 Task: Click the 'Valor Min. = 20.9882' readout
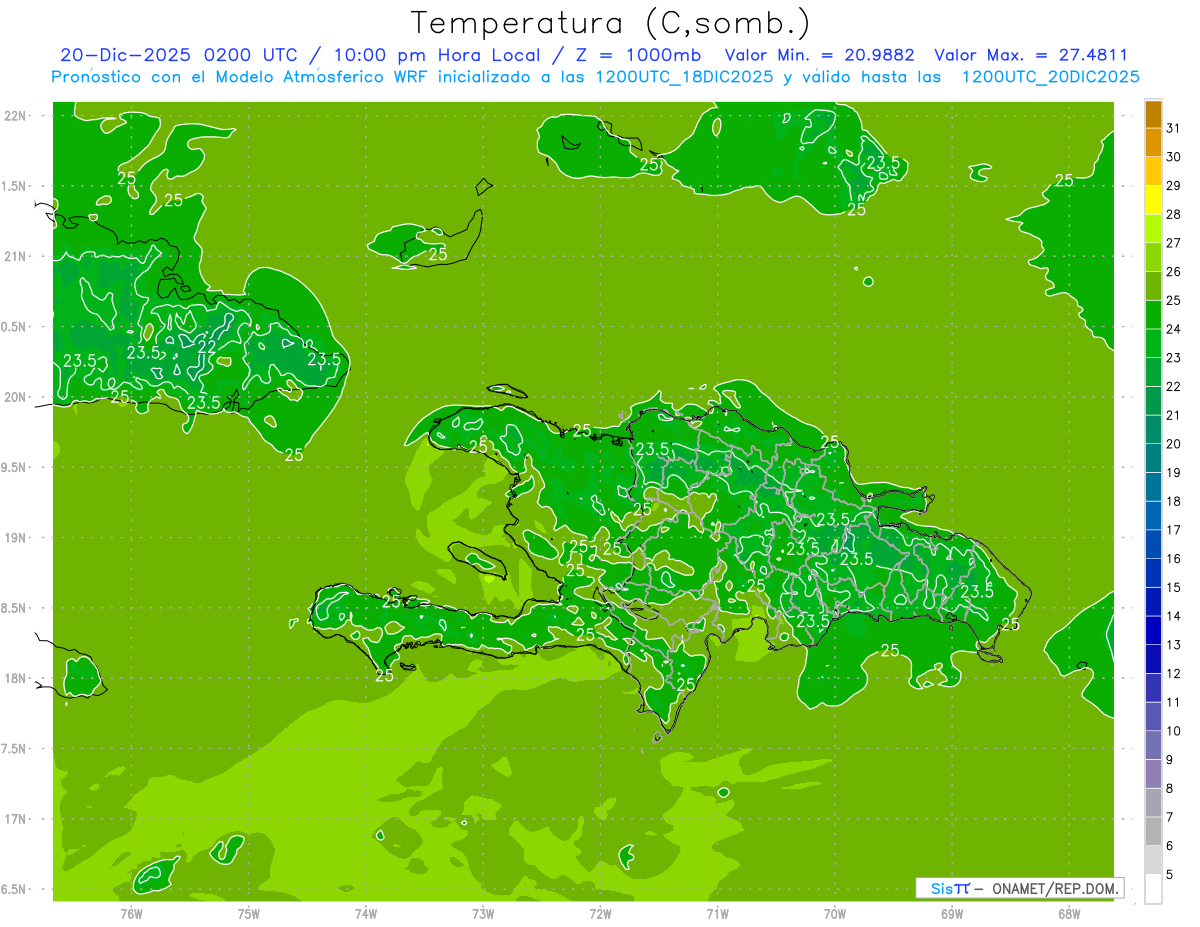tap(819, 56)
